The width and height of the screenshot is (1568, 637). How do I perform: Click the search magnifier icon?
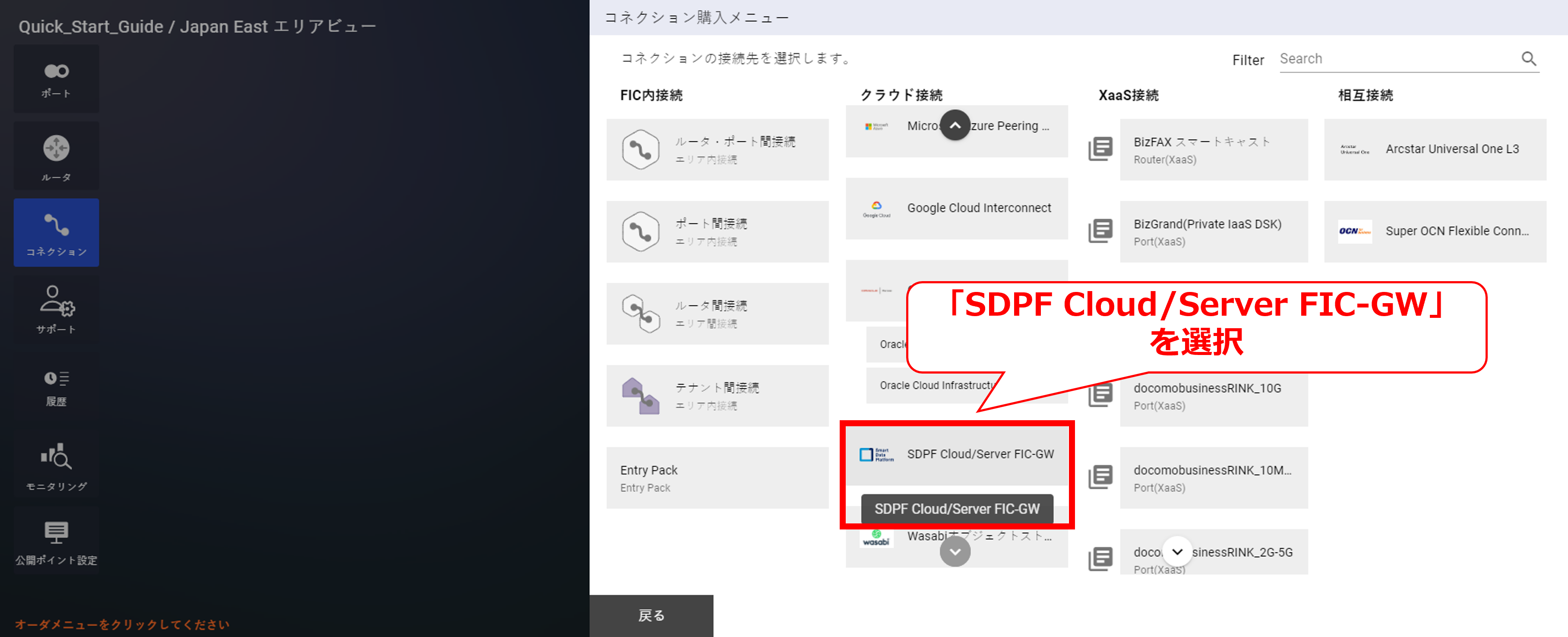[1529, 58]
